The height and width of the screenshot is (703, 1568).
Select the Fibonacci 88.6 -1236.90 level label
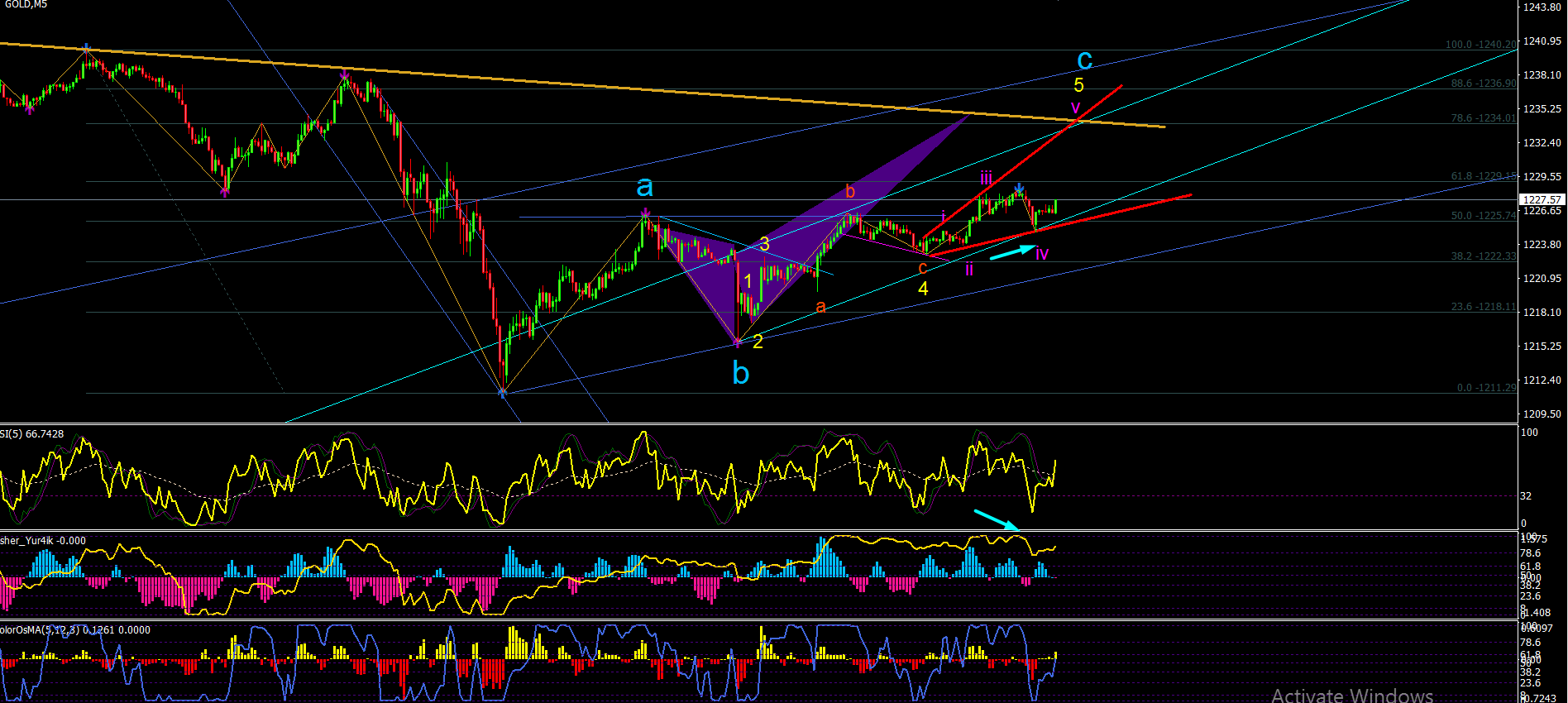pos(1484,84)
